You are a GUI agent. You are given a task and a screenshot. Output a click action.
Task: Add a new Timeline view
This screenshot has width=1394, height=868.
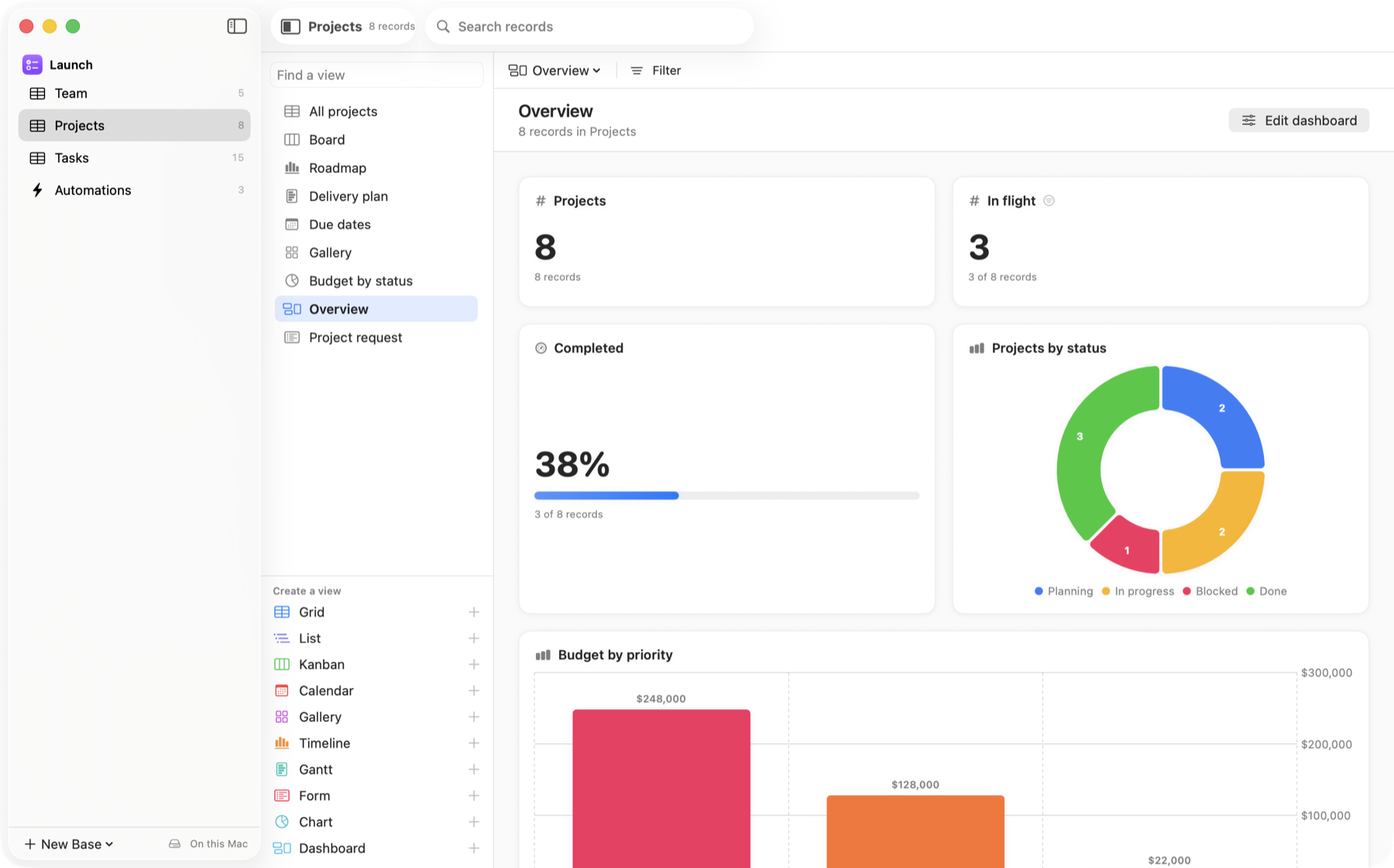tap(473, 743)
